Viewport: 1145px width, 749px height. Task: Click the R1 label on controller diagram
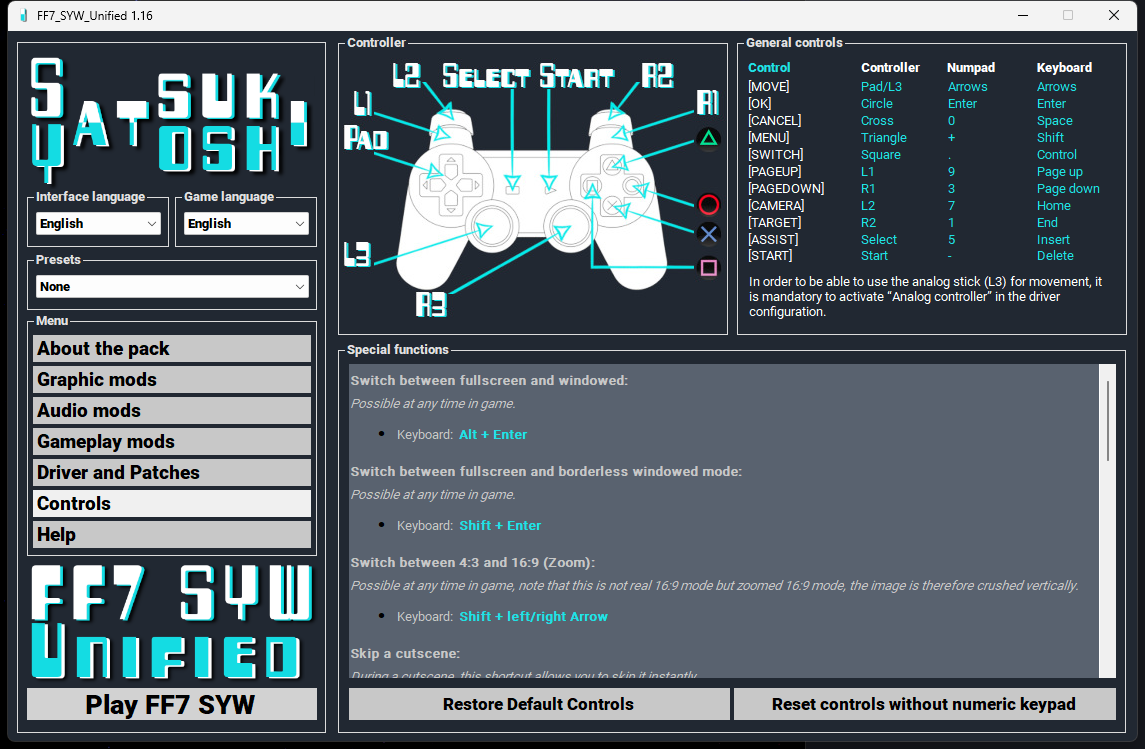click(x=708, y=102)
